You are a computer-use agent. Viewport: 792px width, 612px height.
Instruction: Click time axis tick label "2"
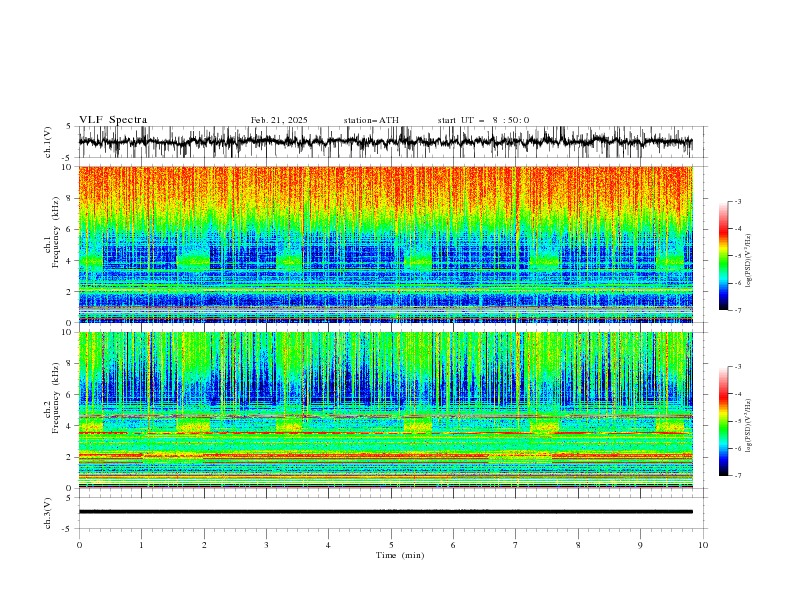pos(204,545)
